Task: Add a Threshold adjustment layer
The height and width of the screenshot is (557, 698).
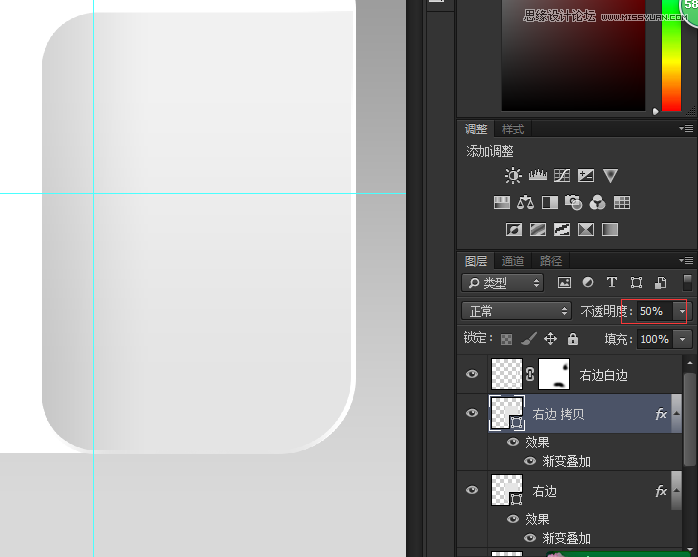Action: 562,230
